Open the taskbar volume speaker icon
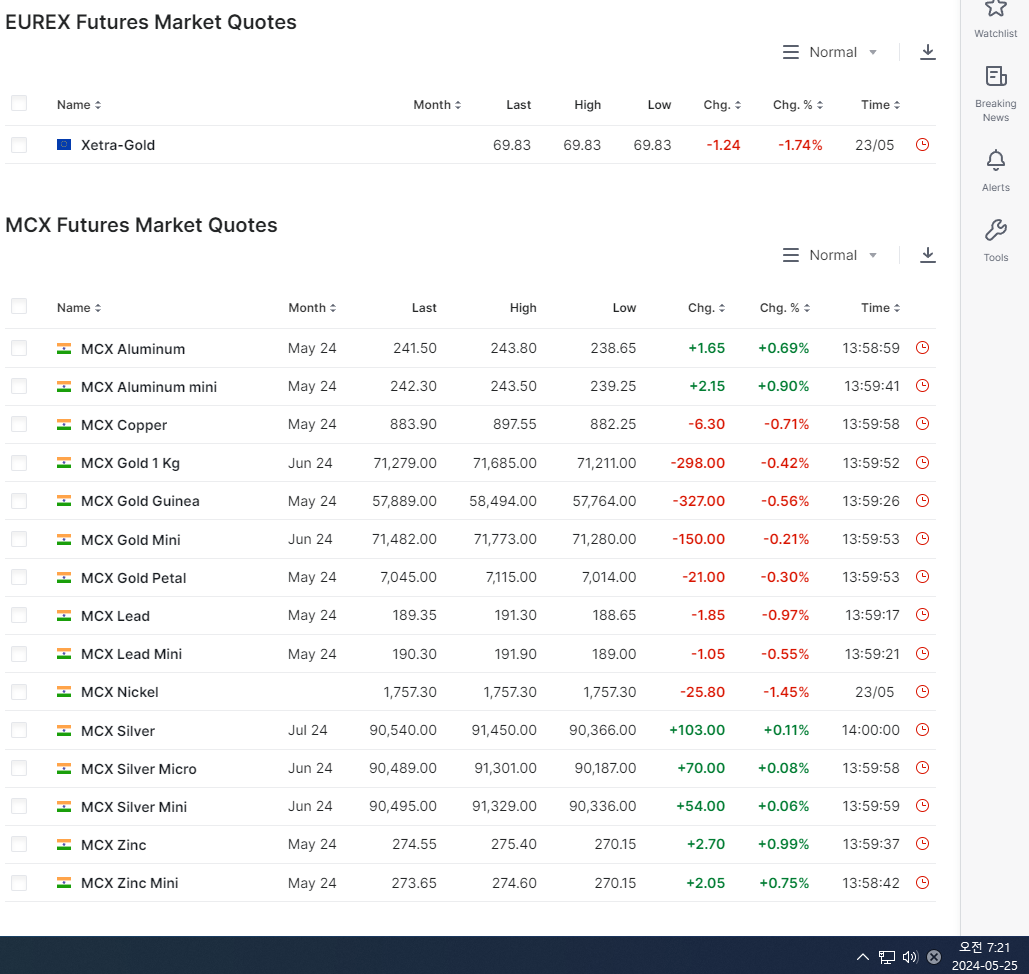Image resolution: width=1029 pixels, height=974 pixels. [910, 957]
